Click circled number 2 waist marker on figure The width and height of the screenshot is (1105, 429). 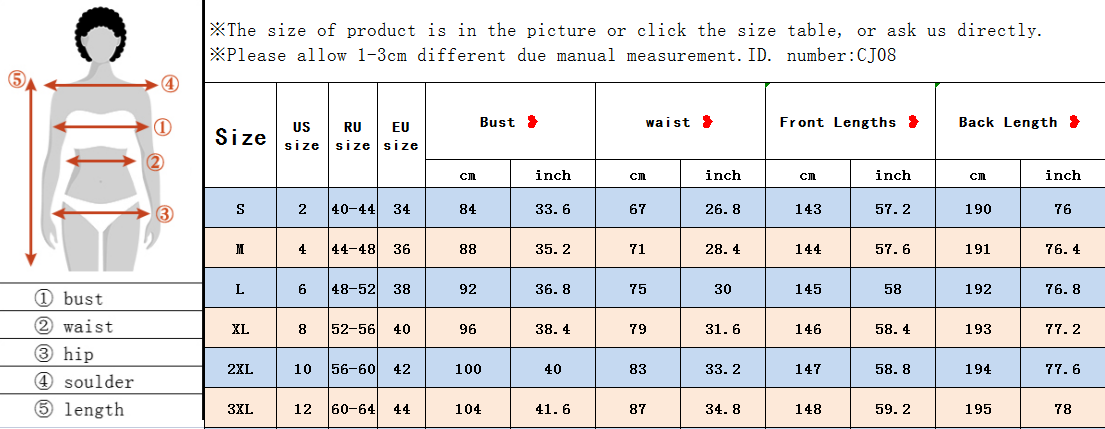pos(153,161)
